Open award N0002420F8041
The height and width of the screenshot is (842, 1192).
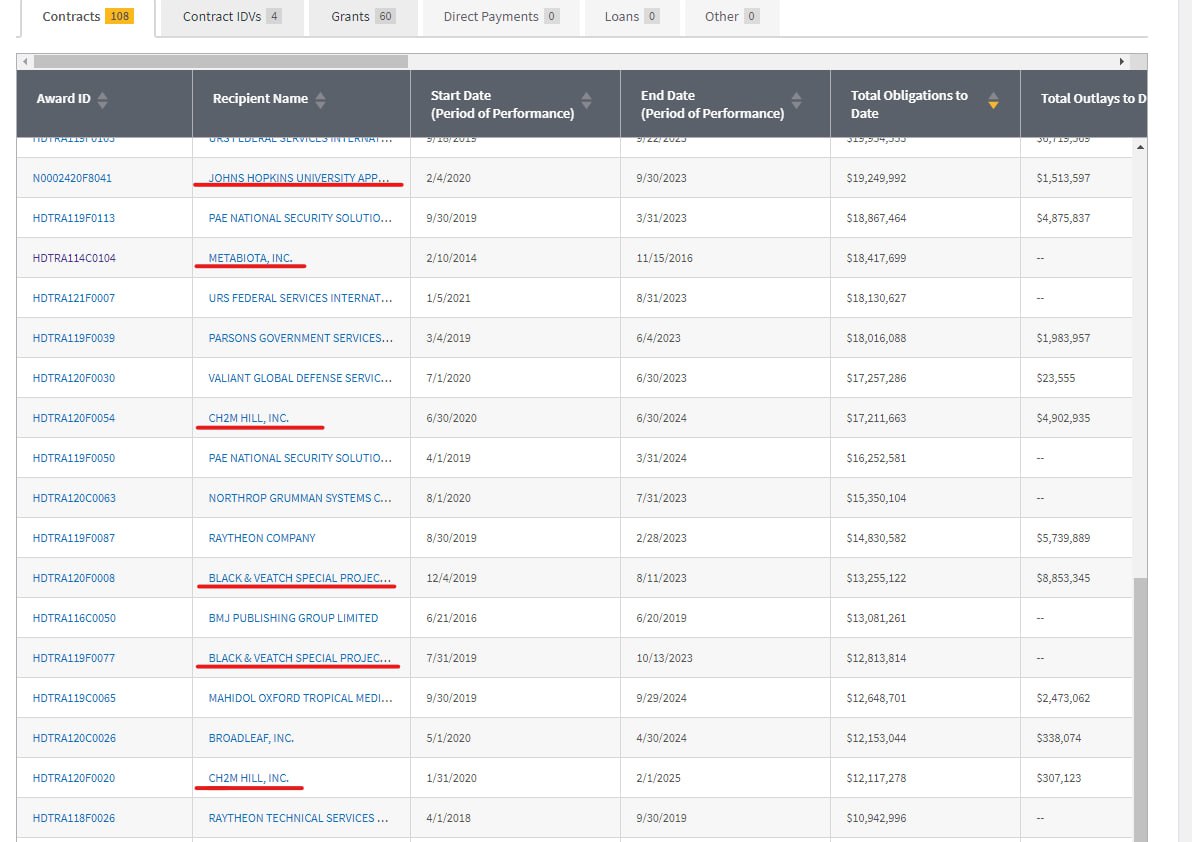pos(72,178)
